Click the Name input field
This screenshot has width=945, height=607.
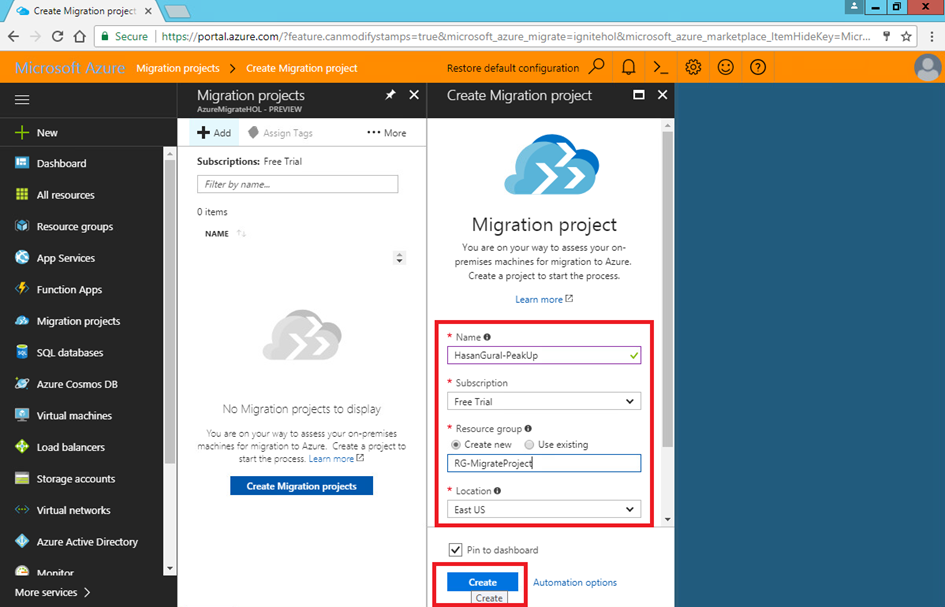click(544, 355)
